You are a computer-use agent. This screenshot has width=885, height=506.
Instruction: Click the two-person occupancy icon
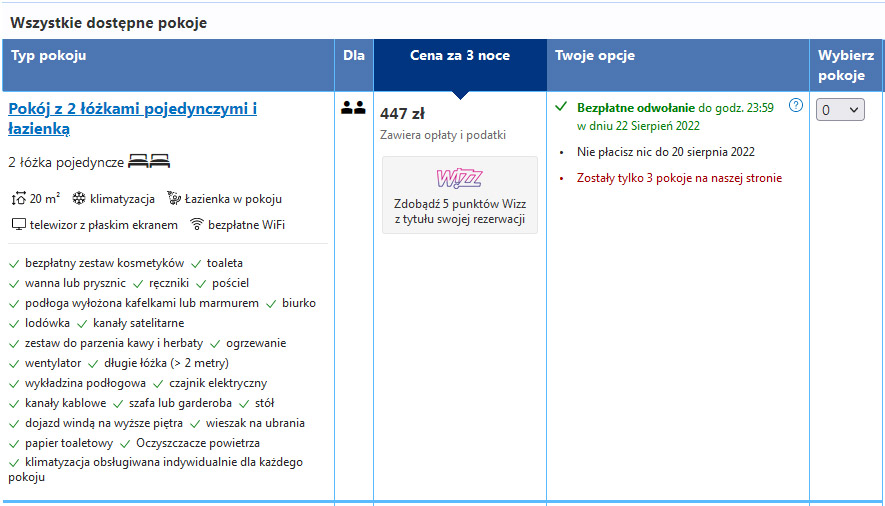coord(353,107)
